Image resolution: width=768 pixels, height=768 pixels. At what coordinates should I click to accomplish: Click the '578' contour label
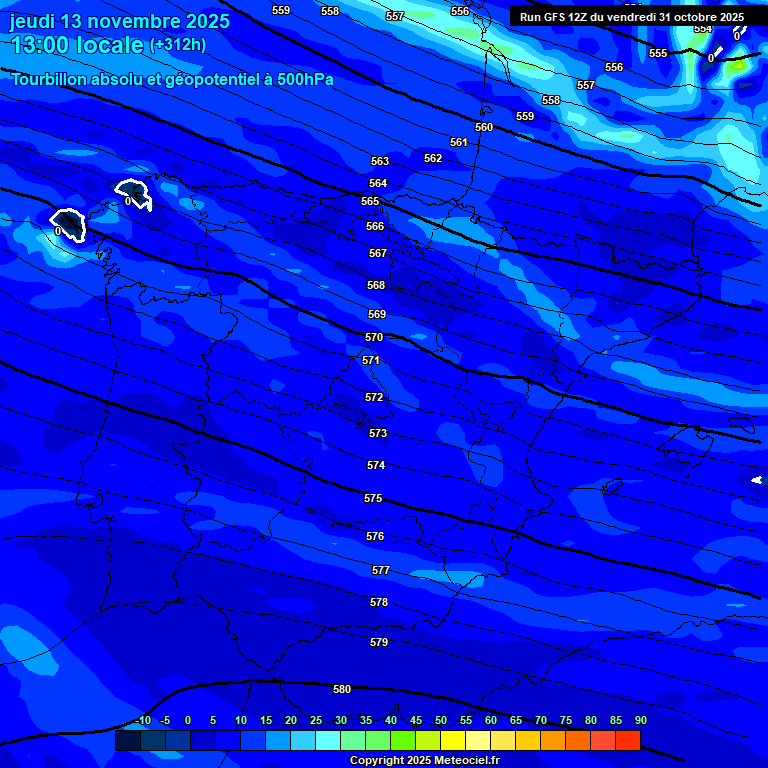379,603
